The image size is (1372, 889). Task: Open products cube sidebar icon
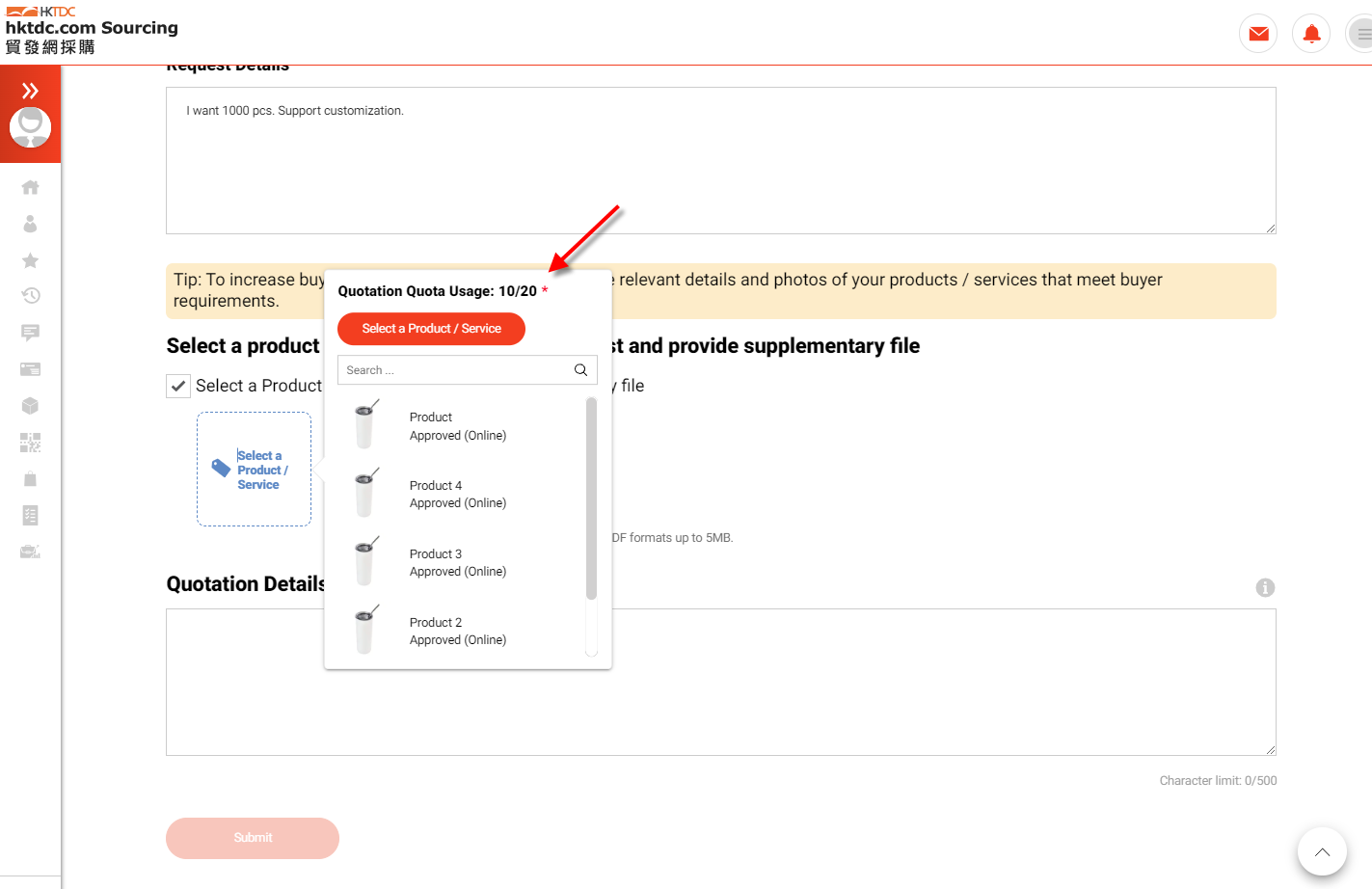coord(30,406)
